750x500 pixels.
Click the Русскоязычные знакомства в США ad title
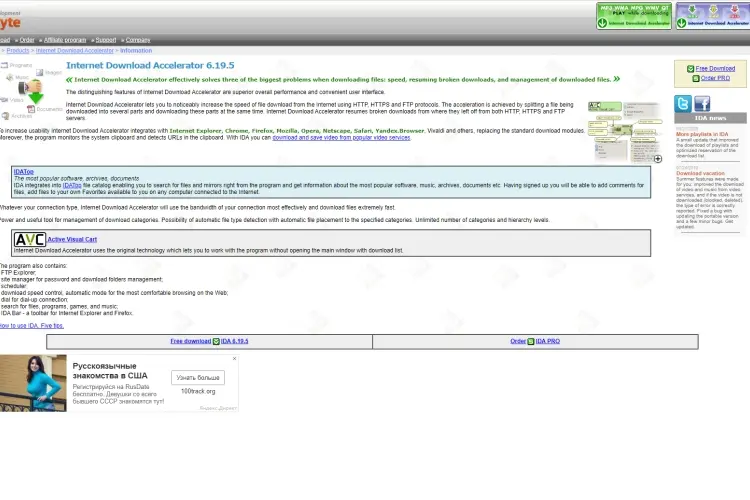[110, 371]
